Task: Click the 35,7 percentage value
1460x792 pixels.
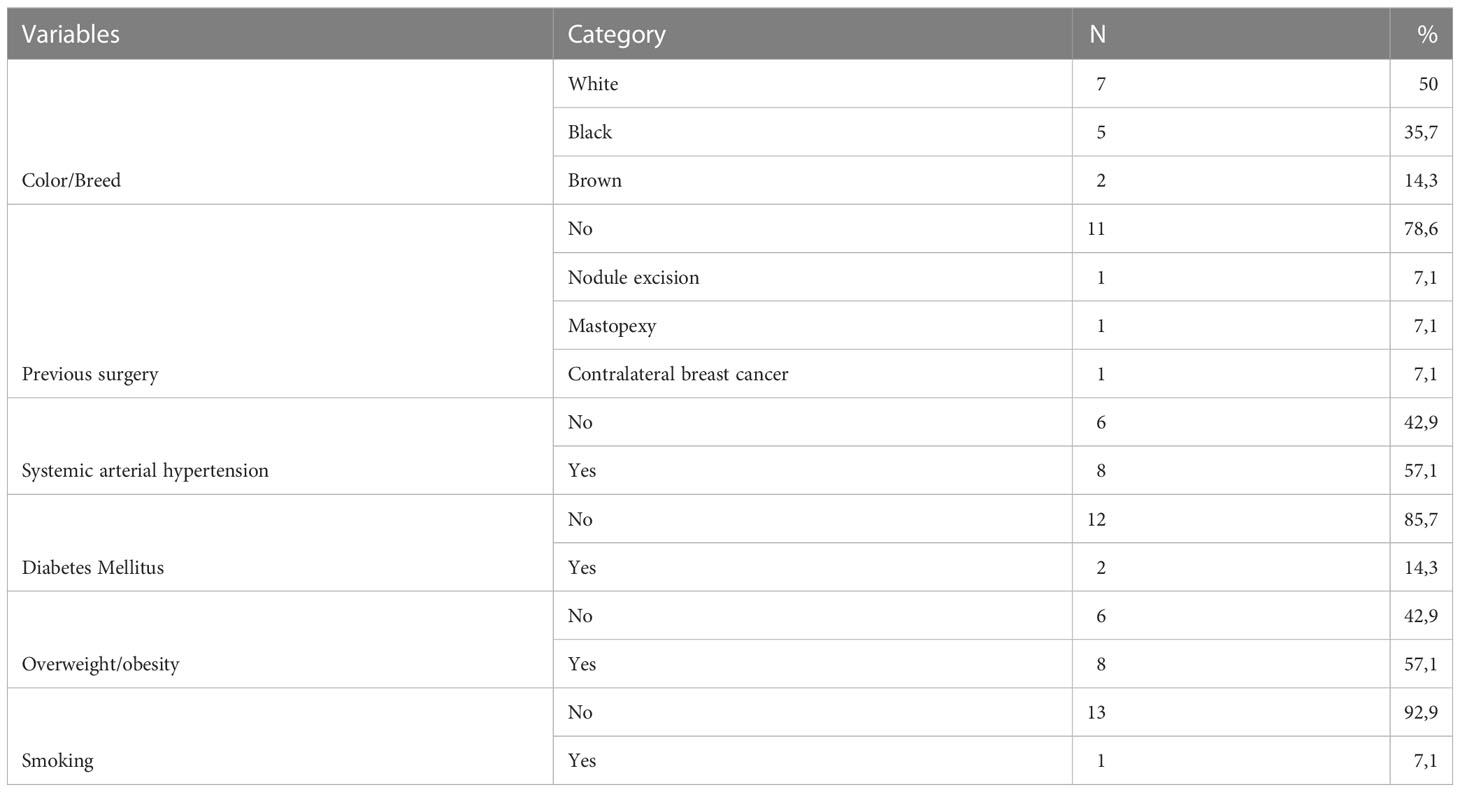Action: coord(1421,132)
